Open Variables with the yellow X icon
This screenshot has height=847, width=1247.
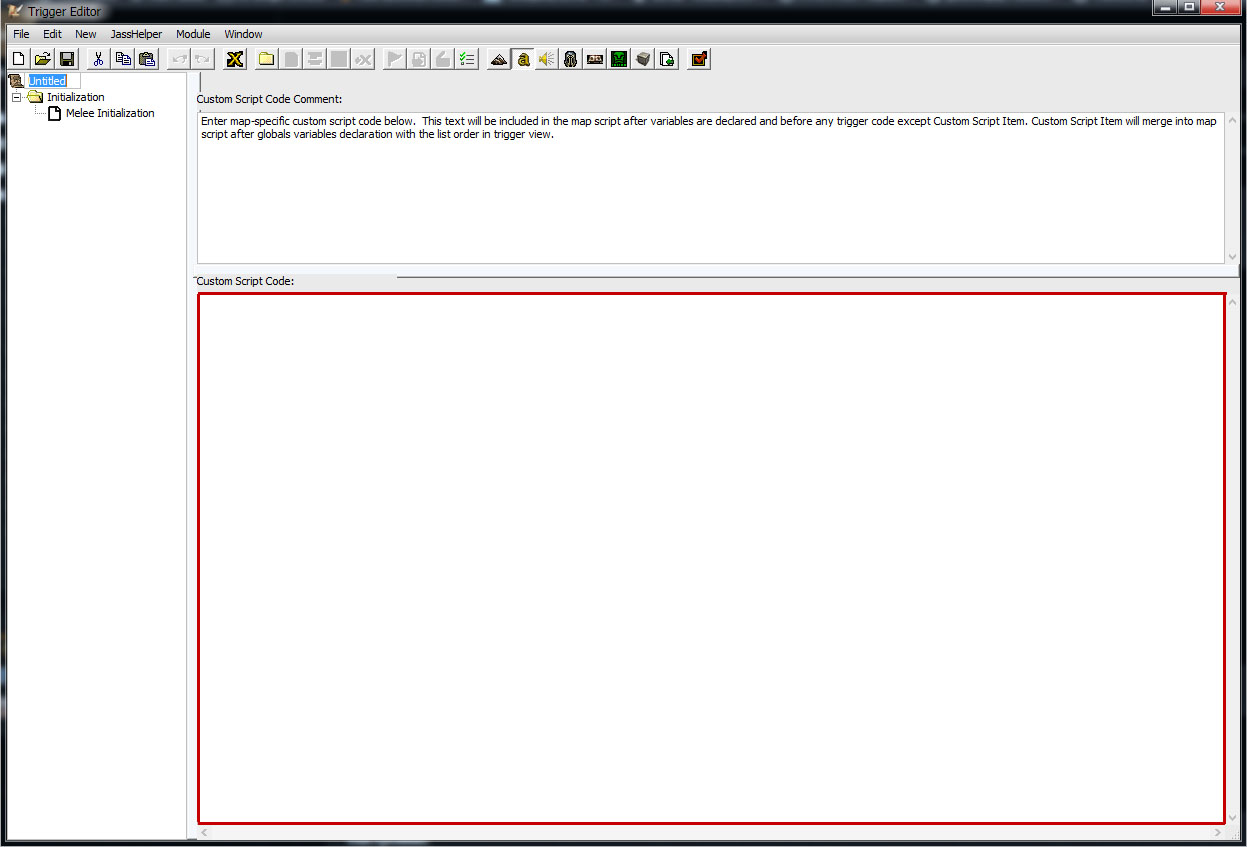[235, 59]
